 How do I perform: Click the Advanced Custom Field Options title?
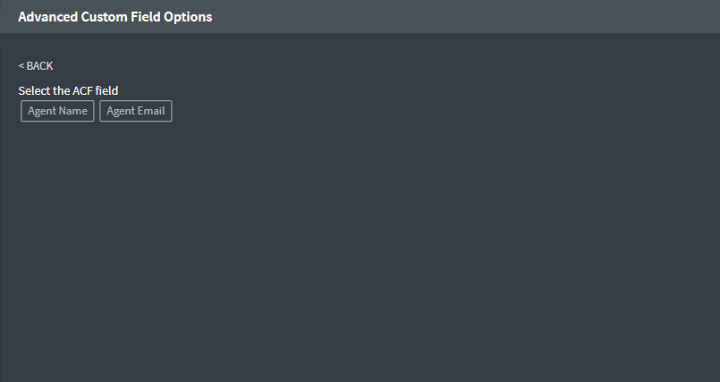[115, 17]
